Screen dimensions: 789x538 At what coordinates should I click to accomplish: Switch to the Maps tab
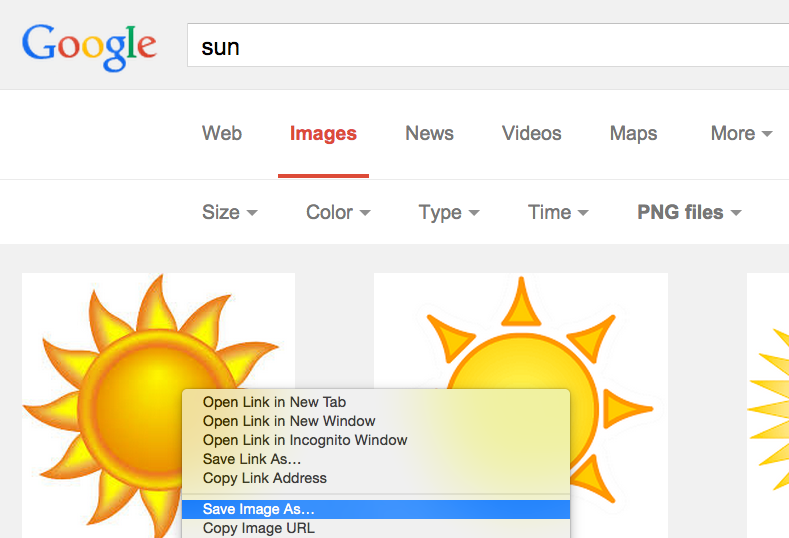tap(633, 133)
